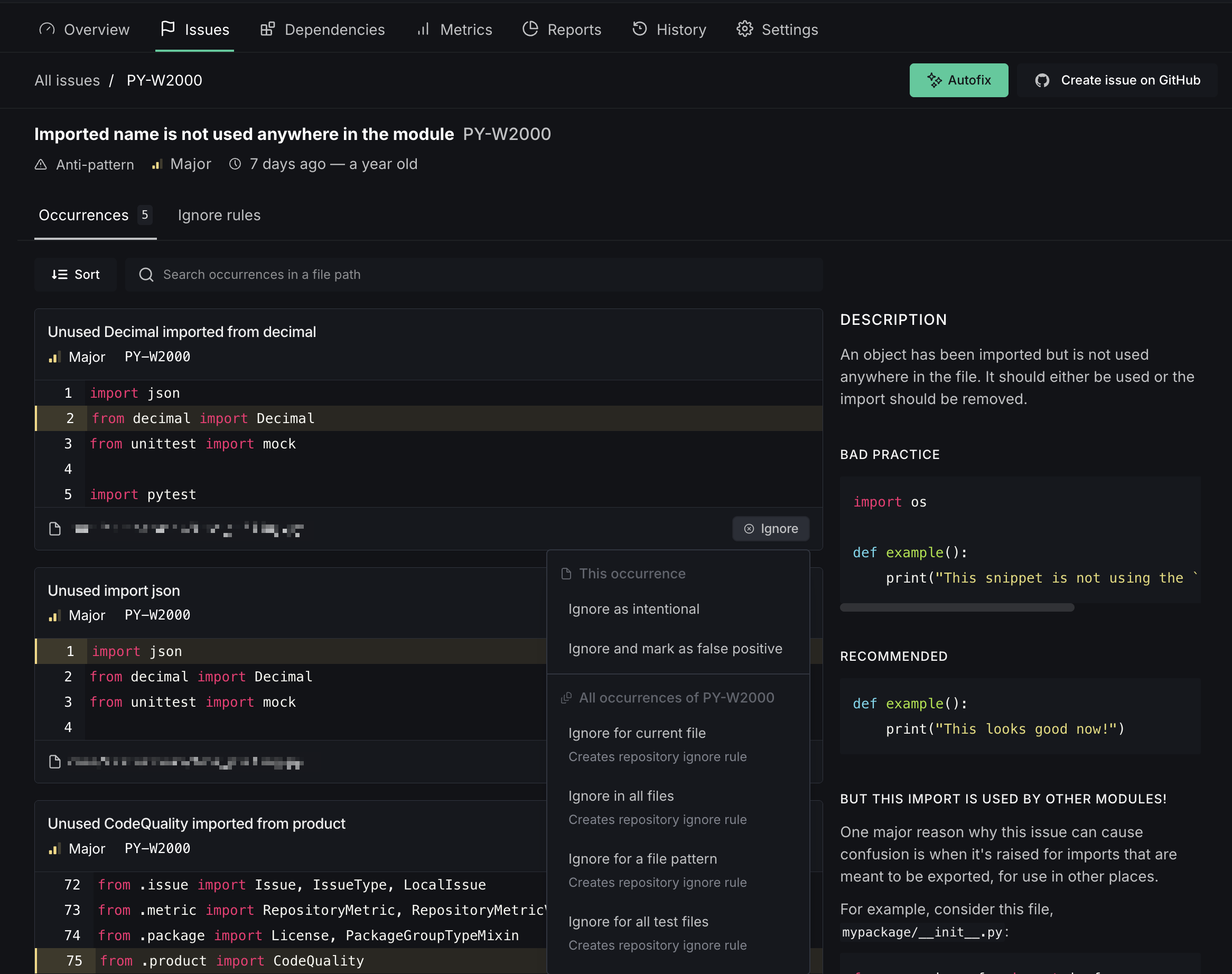The width and height of the screenshot is (1232, 974).
Task: Click the Overview gauge icon
Action: [x=47, y=29]
